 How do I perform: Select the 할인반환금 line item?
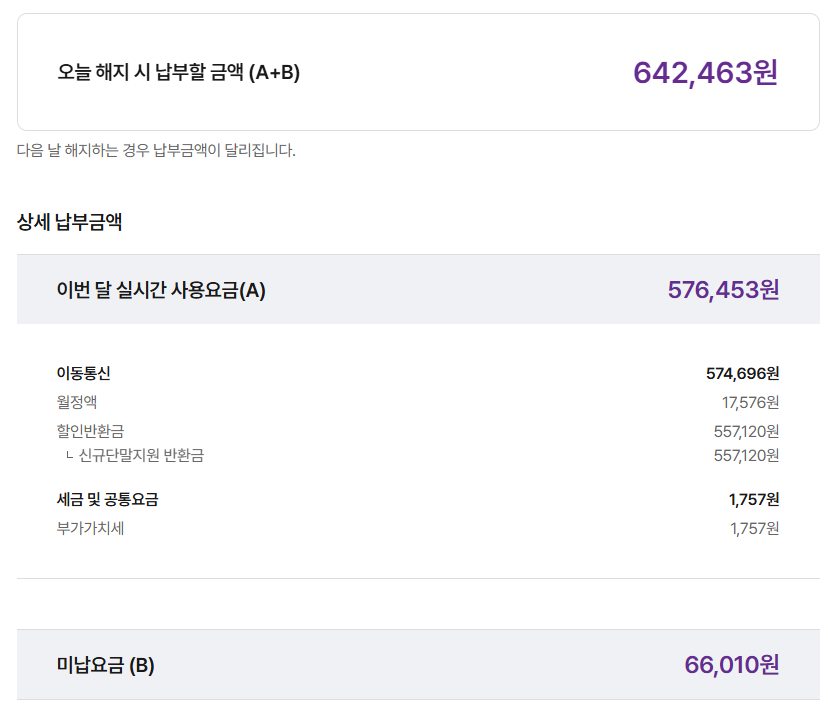[x=90, y=431]
